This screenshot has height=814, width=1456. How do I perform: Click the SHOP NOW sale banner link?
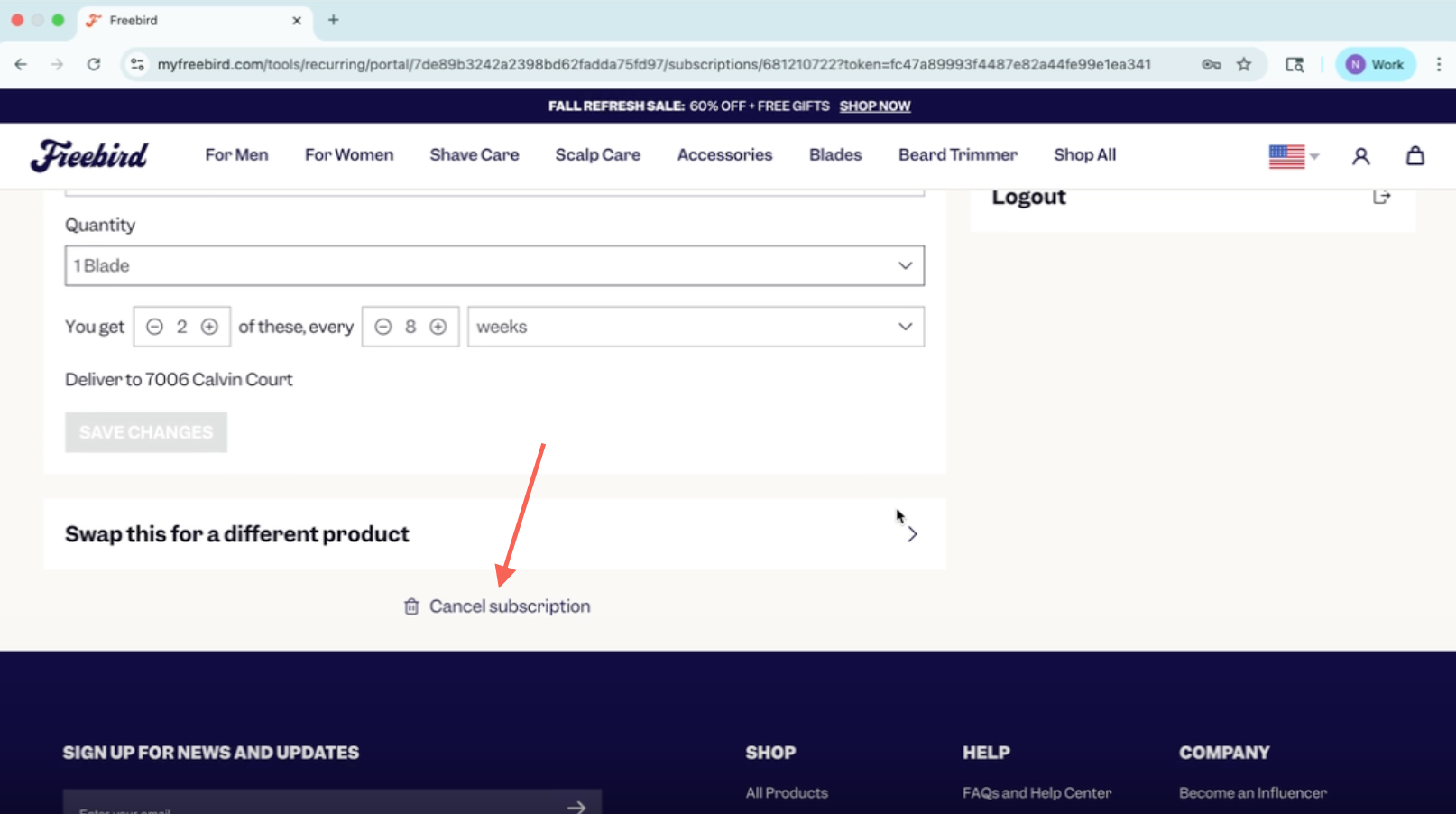click(874, 106)
